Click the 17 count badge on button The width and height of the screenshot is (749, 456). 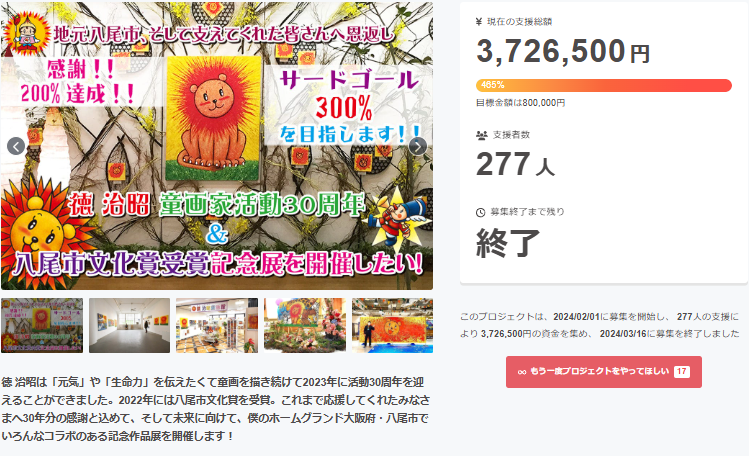click(x=682, y=371)
